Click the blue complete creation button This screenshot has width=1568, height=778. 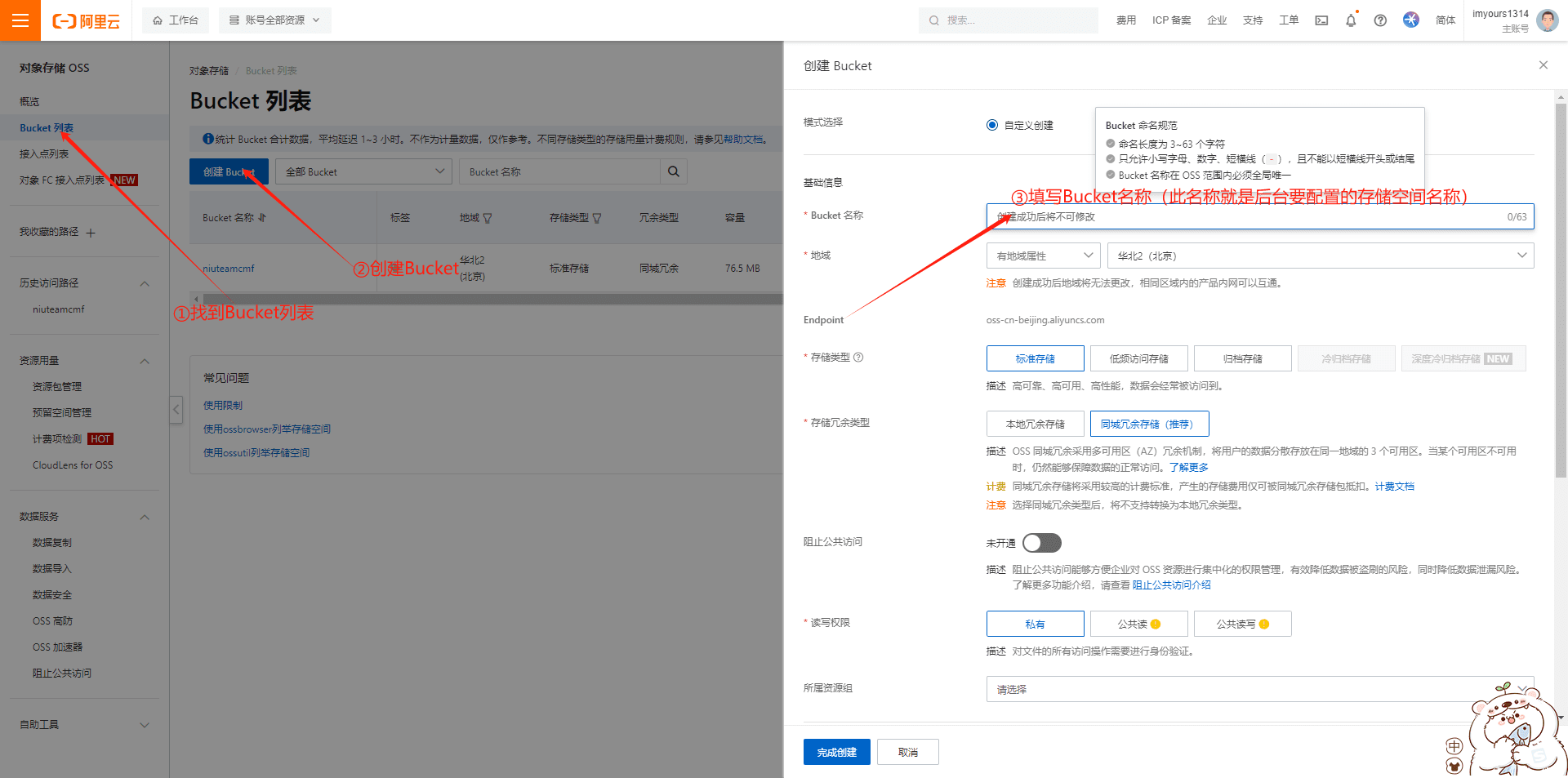[x=836, y=752]
